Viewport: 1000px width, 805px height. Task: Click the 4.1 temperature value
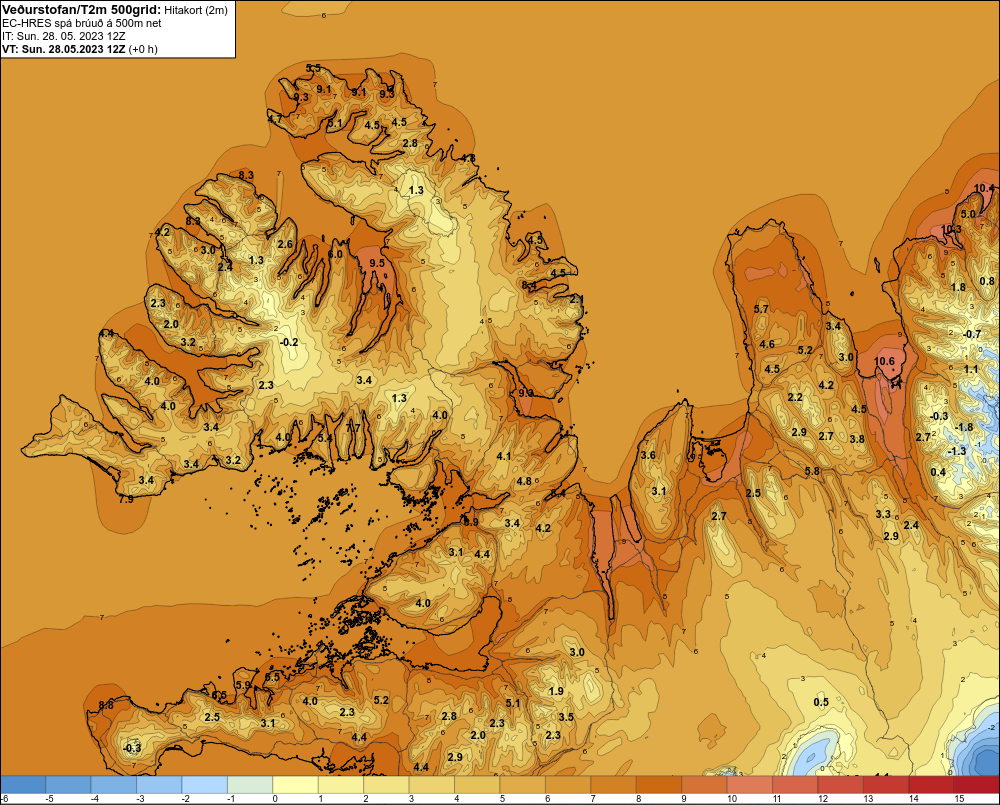click(x=504, y=455)
